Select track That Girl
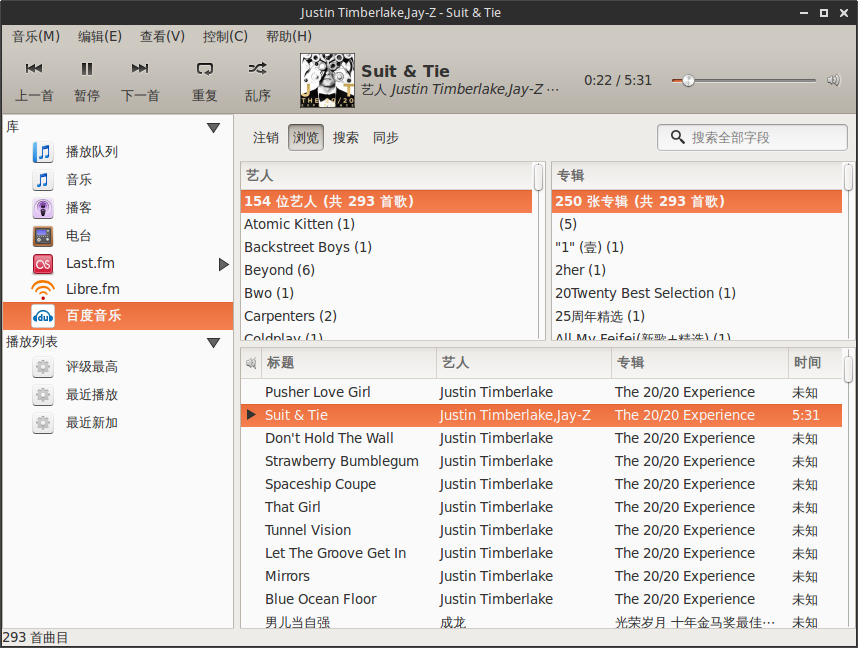 541,507
